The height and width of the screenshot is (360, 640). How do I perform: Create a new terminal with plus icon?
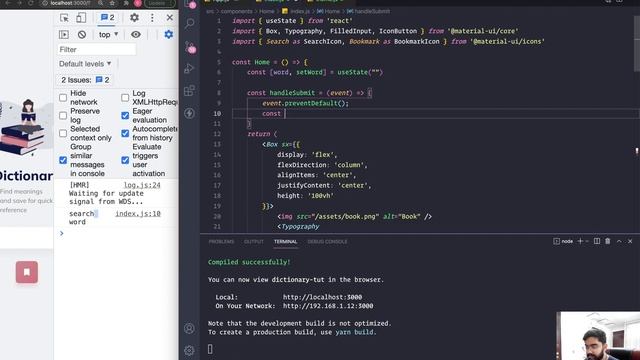coord(580,241)
